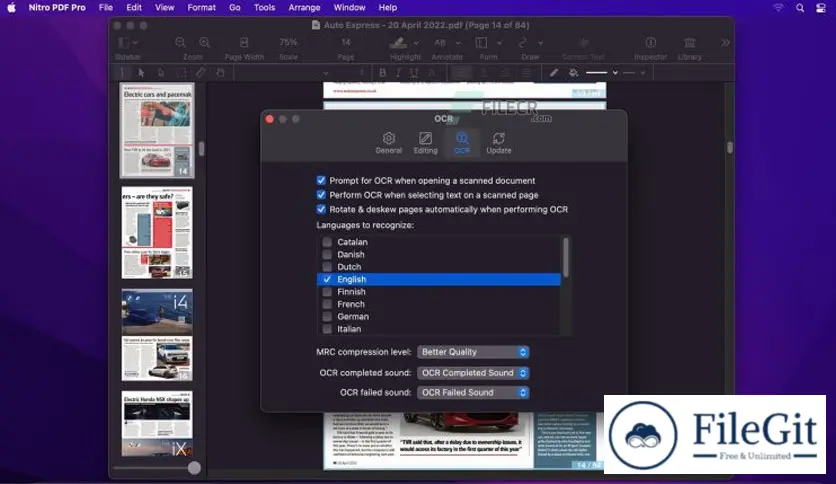Enable Italian language recognition

click(x=327, y=329)
